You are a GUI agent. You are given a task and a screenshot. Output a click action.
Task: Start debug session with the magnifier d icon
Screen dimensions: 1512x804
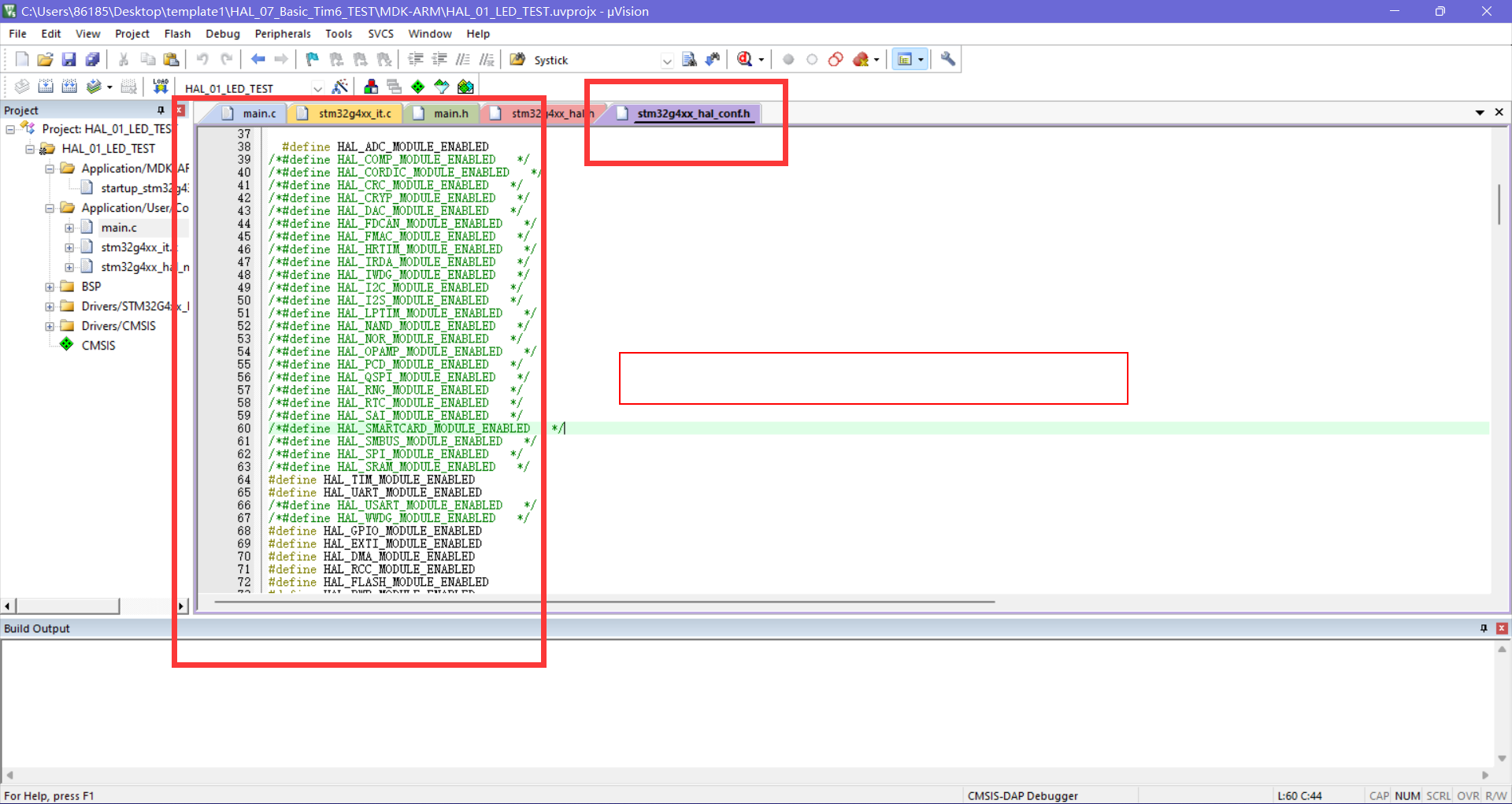(x=744, y=59)
